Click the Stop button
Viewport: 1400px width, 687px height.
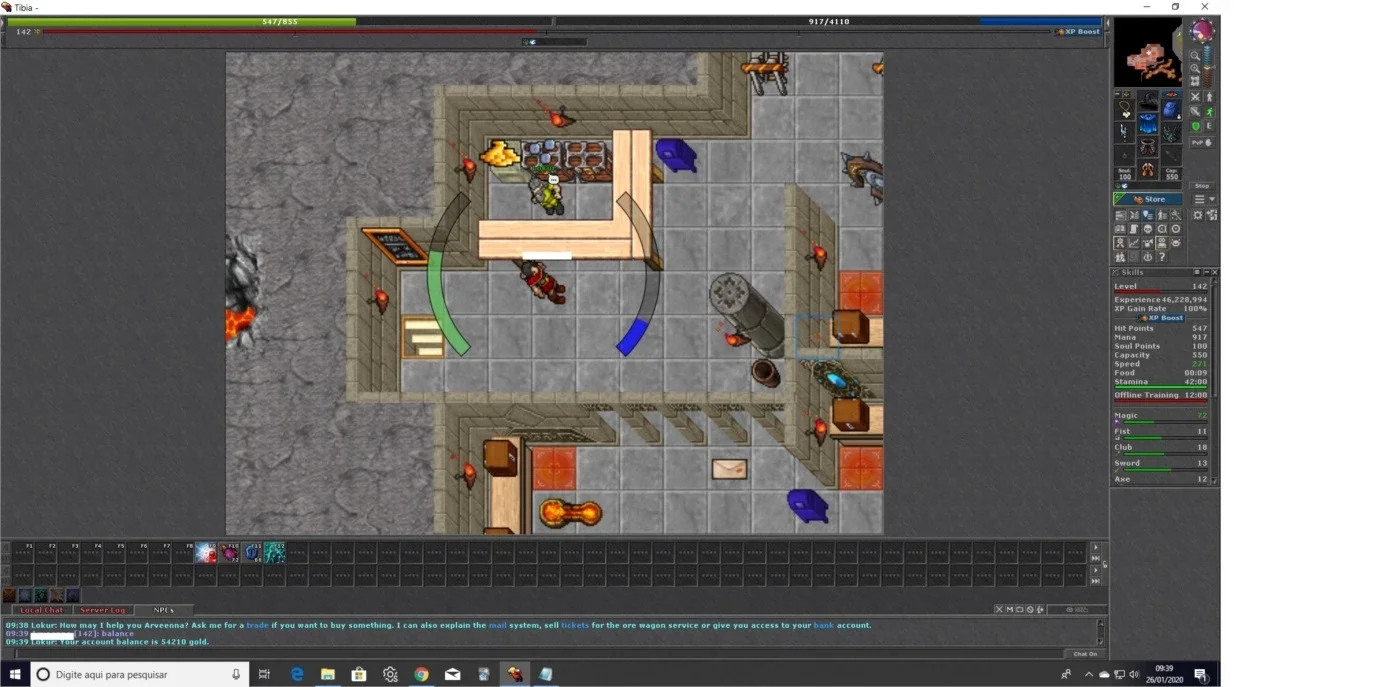1201,186
